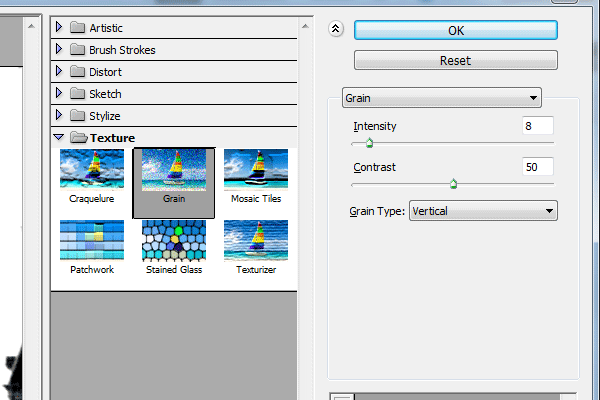Expand the Artistic filter category

pyautogui.click(x=59, y=27)
